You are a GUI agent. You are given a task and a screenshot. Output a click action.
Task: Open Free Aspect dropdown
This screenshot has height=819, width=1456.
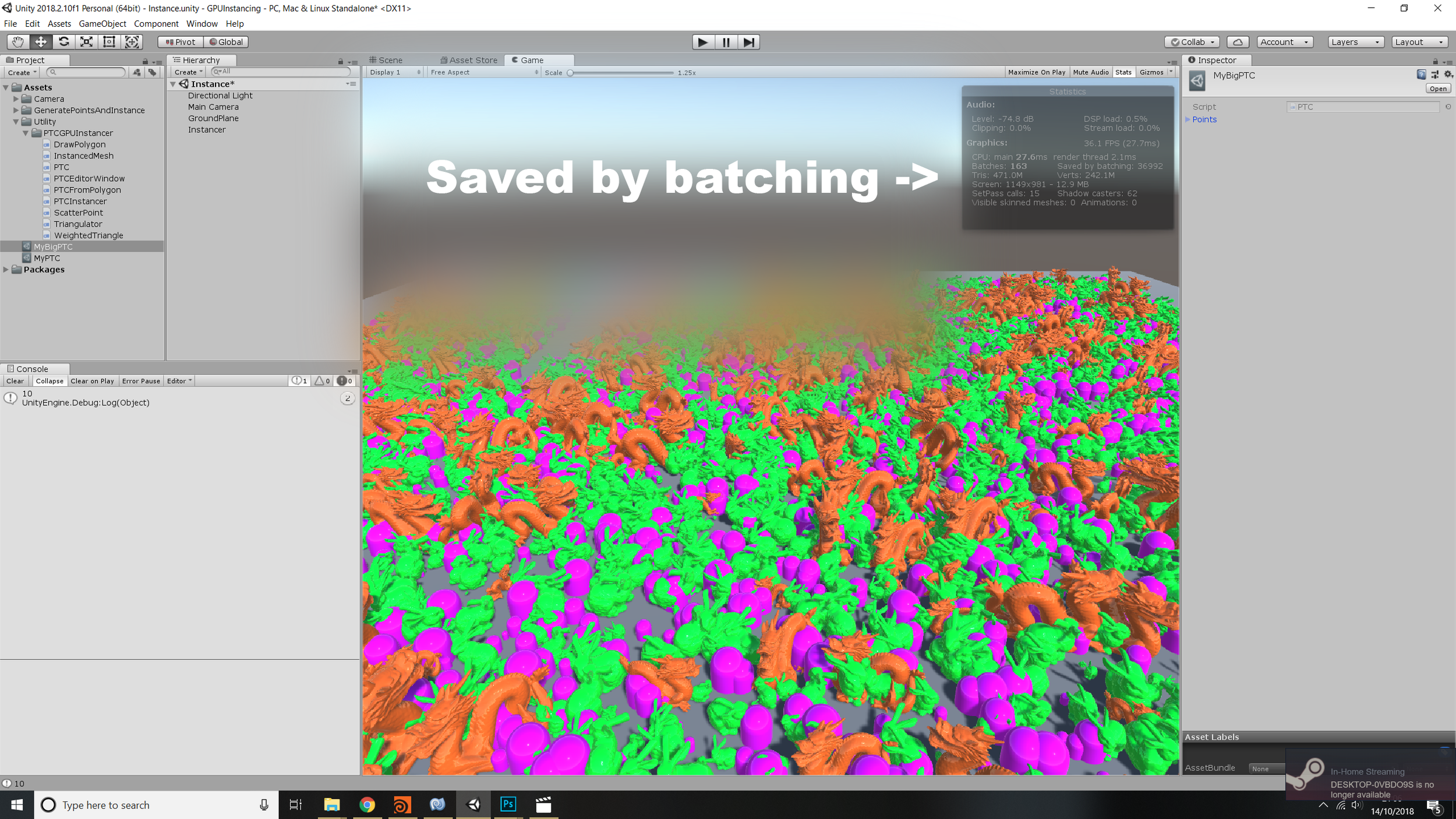(x=485, y=72)
